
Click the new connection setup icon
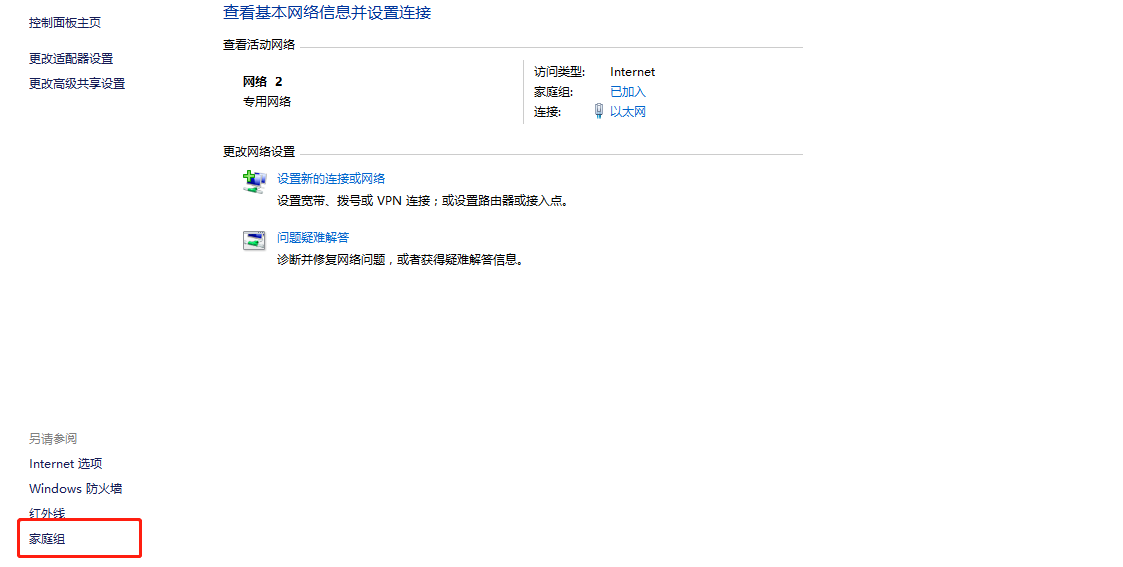coord(254,182)
